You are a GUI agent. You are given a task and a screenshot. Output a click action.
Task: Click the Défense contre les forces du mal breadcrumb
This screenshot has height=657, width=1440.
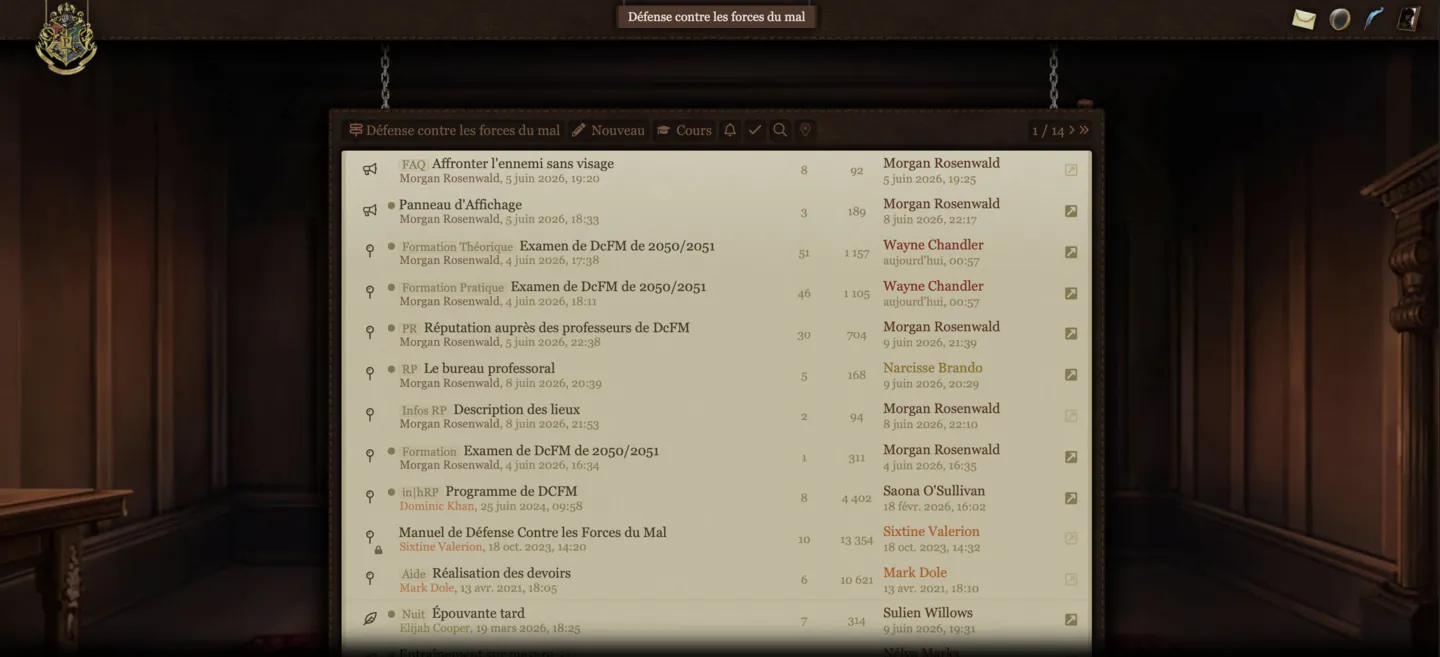[x=454, y=130]
